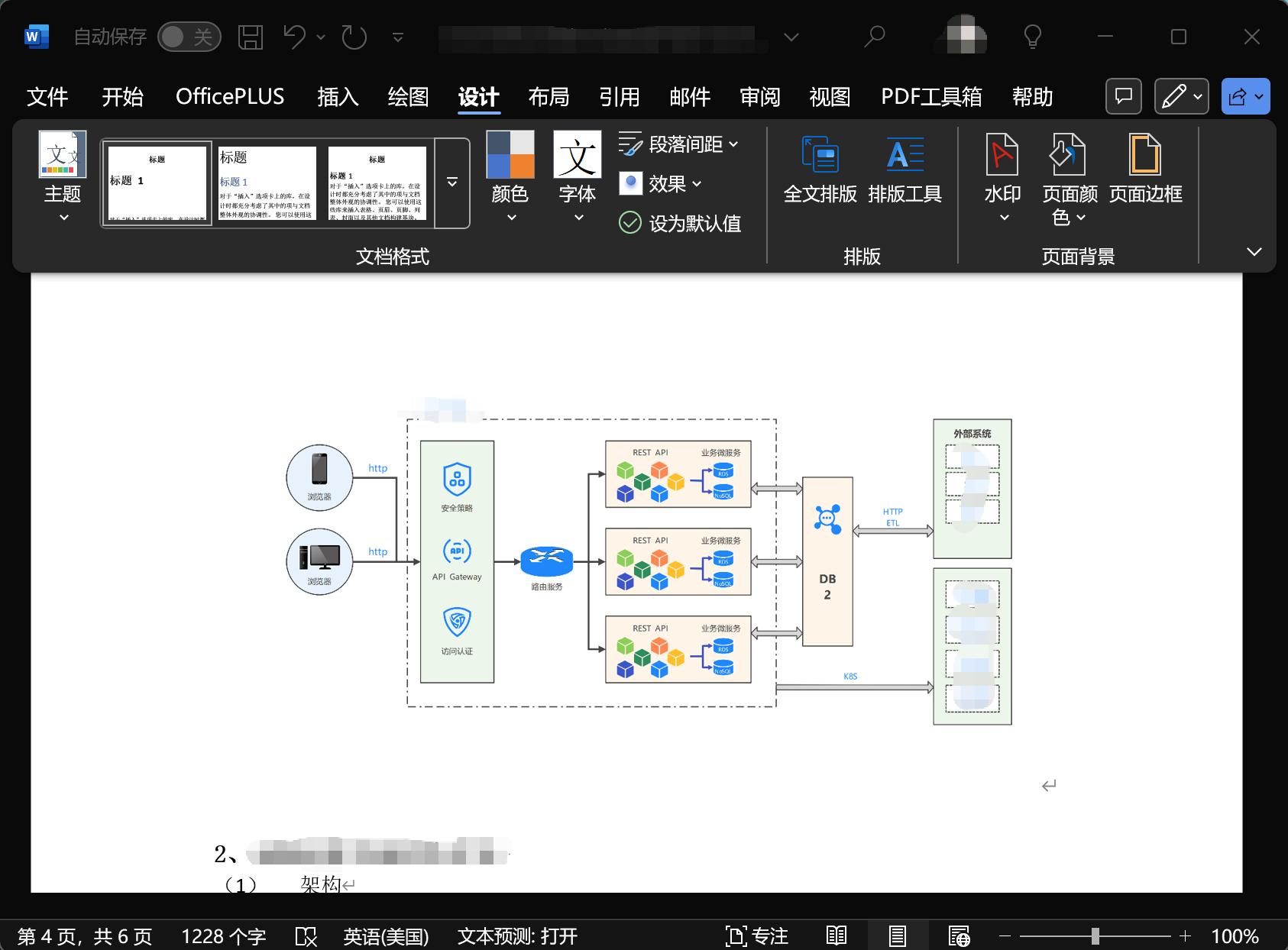Click the architecture diagram image in document

[x=649, y=563]
